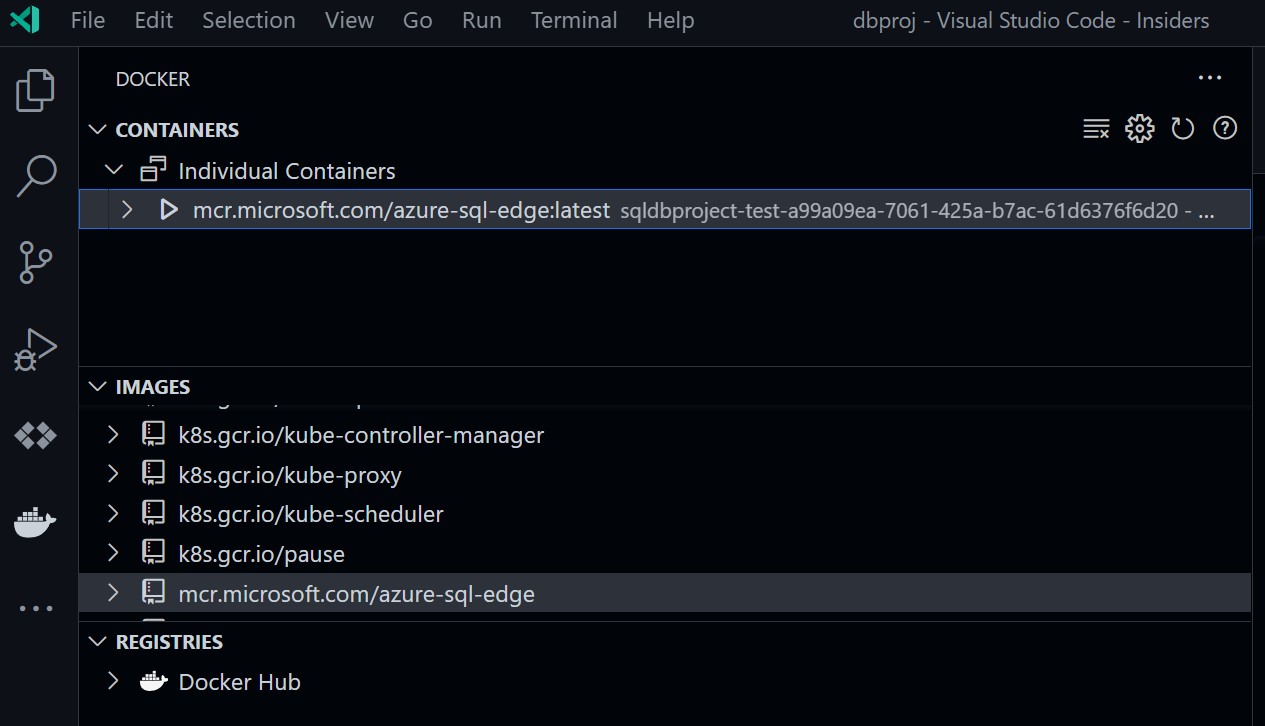Image resolution: width=1265 pixels, height=726 pixels.
Task: Click the running container play icon
Action: coord(168,210)
